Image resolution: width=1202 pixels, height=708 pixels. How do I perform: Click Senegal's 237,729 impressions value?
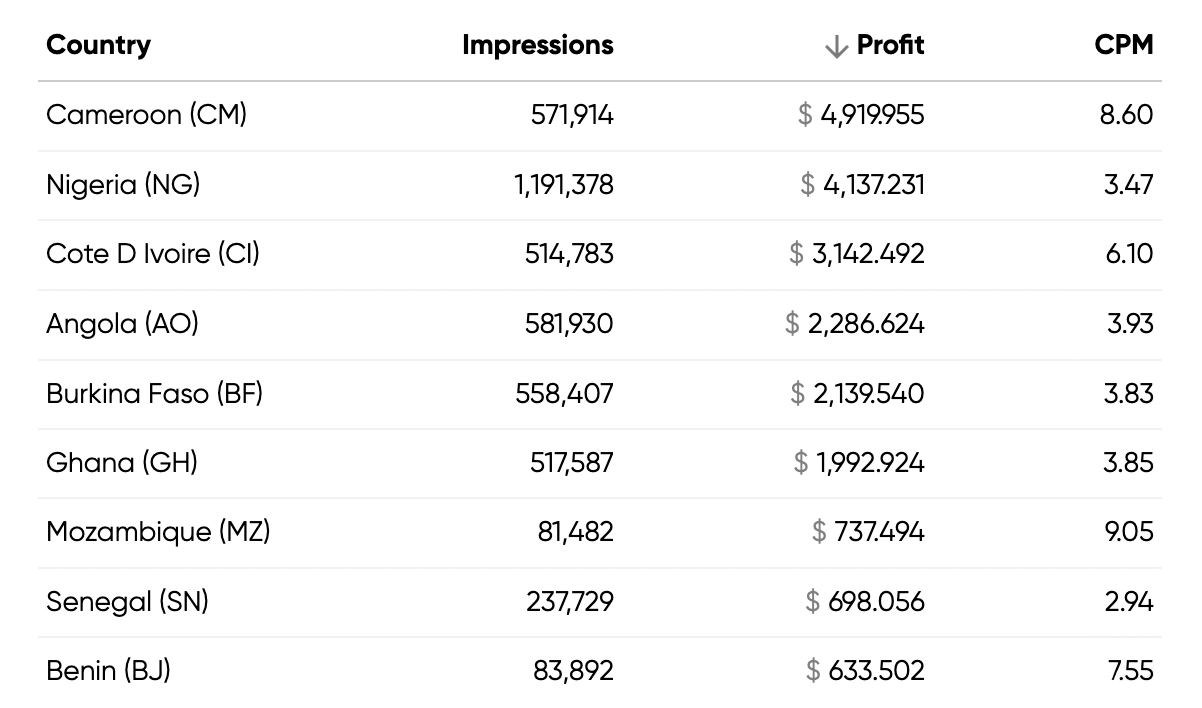click(570, 602)
